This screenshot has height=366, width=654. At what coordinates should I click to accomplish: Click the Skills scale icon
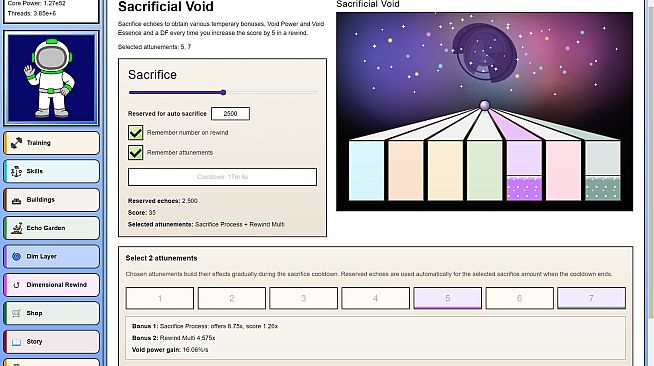(x=16, y=171)
